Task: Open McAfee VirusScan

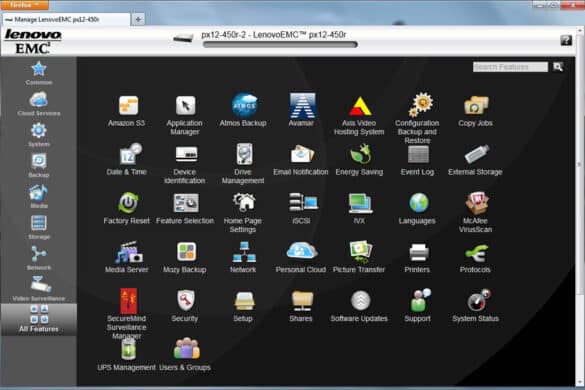Action: coord(475,213)
